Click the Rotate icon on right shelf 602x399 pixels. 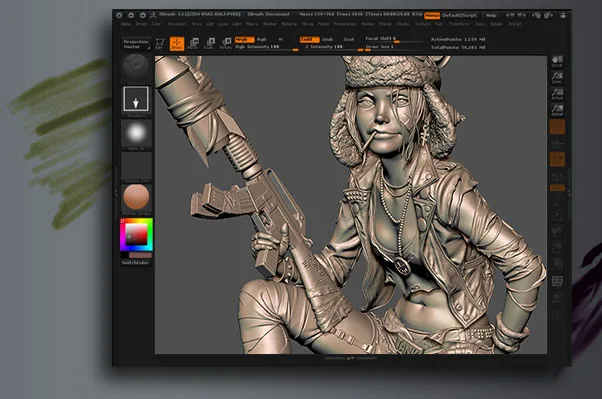[557, 264]
